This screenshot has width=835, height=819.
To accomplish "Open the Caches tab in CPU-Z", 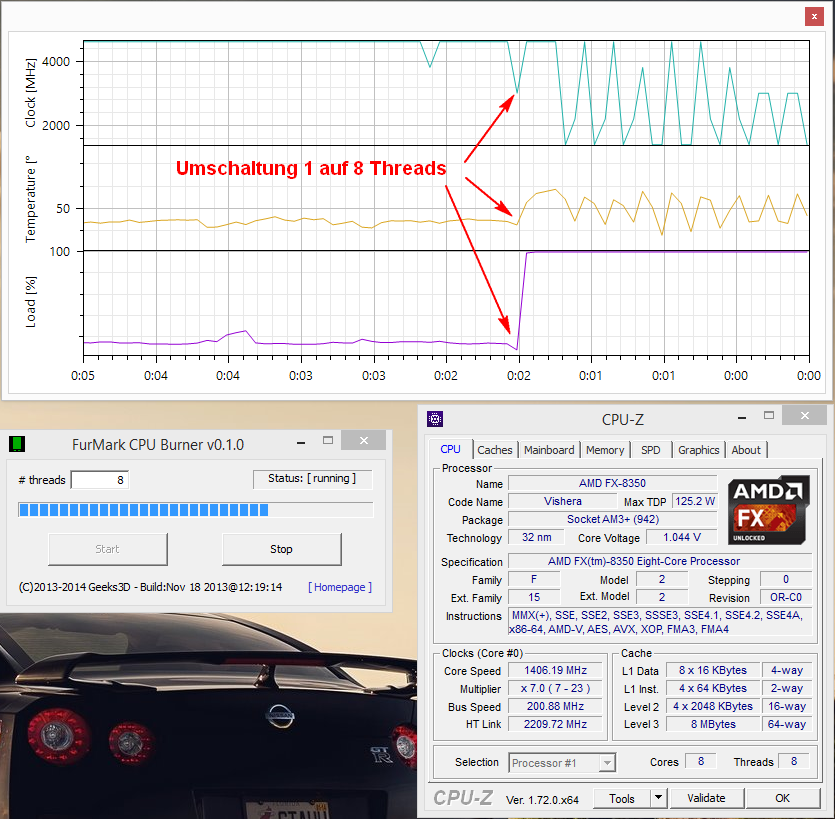I will [495, 450].
